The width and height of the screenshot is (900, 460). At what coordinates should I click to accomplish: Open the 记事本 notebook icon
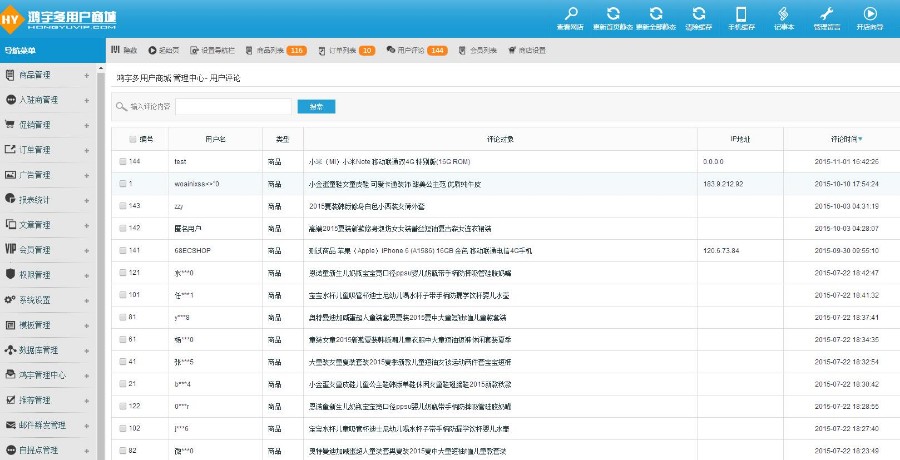783,14
